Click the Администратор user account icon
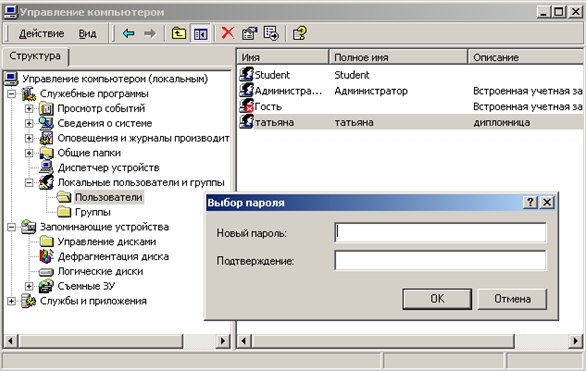Viewport: 586px width, 371px height. click(246, 90)
